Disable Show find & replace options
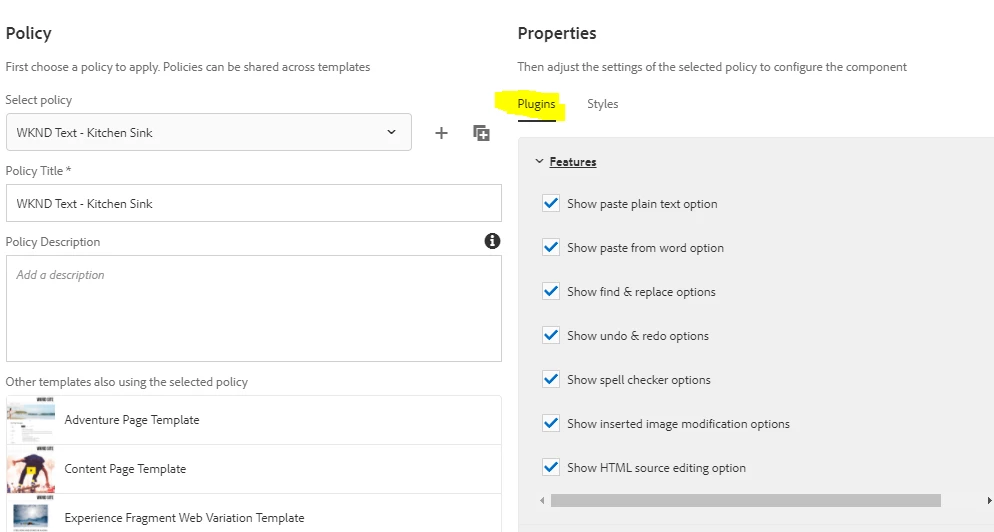This screenshot has height=532, width=994. [551, 292]
